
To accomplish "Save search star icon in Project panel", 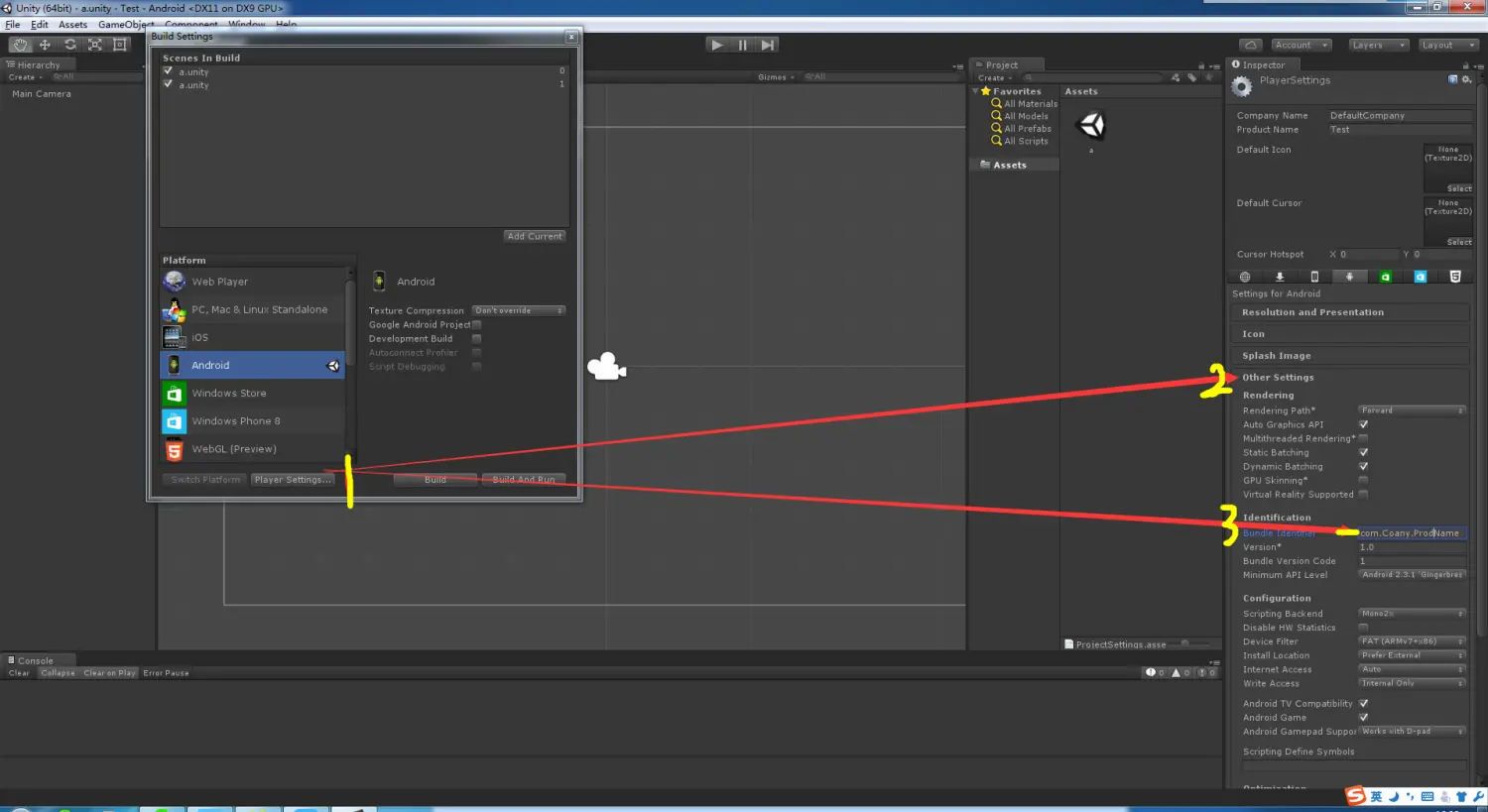I will (1210, 77).
